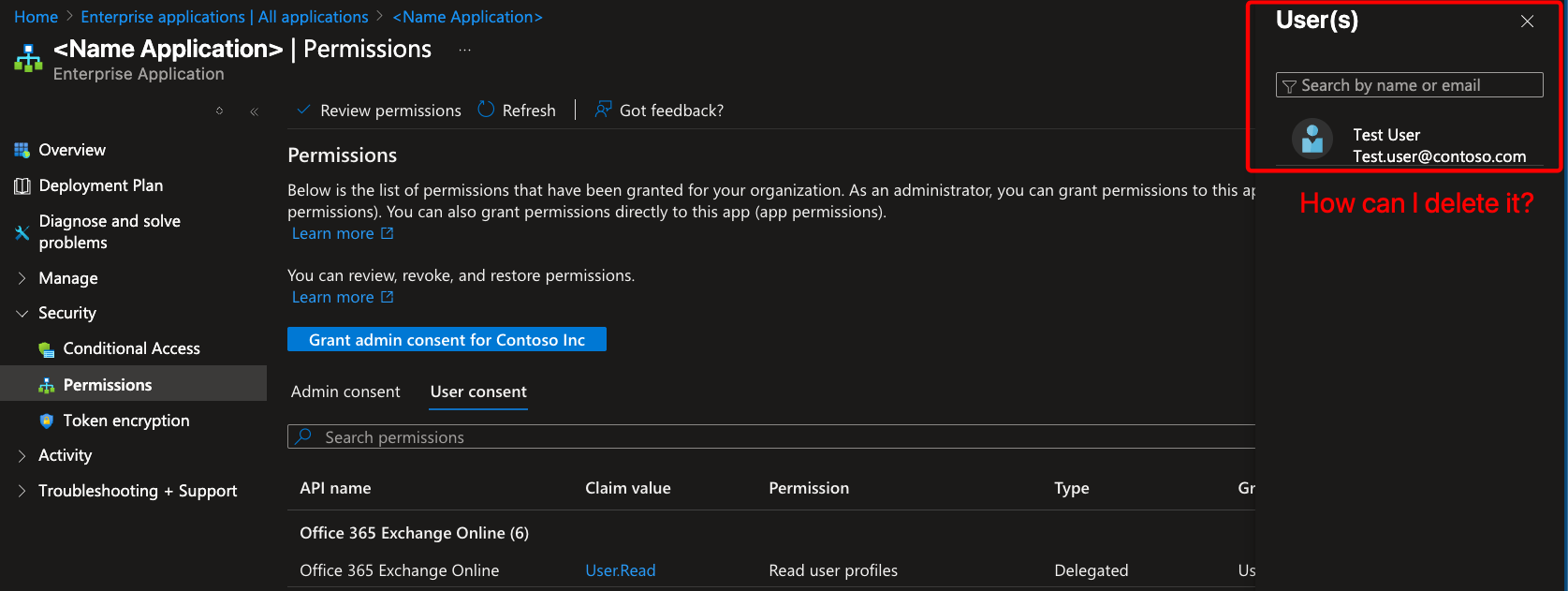The width and height of the screenshot is (1568, 591).
Task: Open the ellipsis more options menu
Action: click(x=464, y=50)
